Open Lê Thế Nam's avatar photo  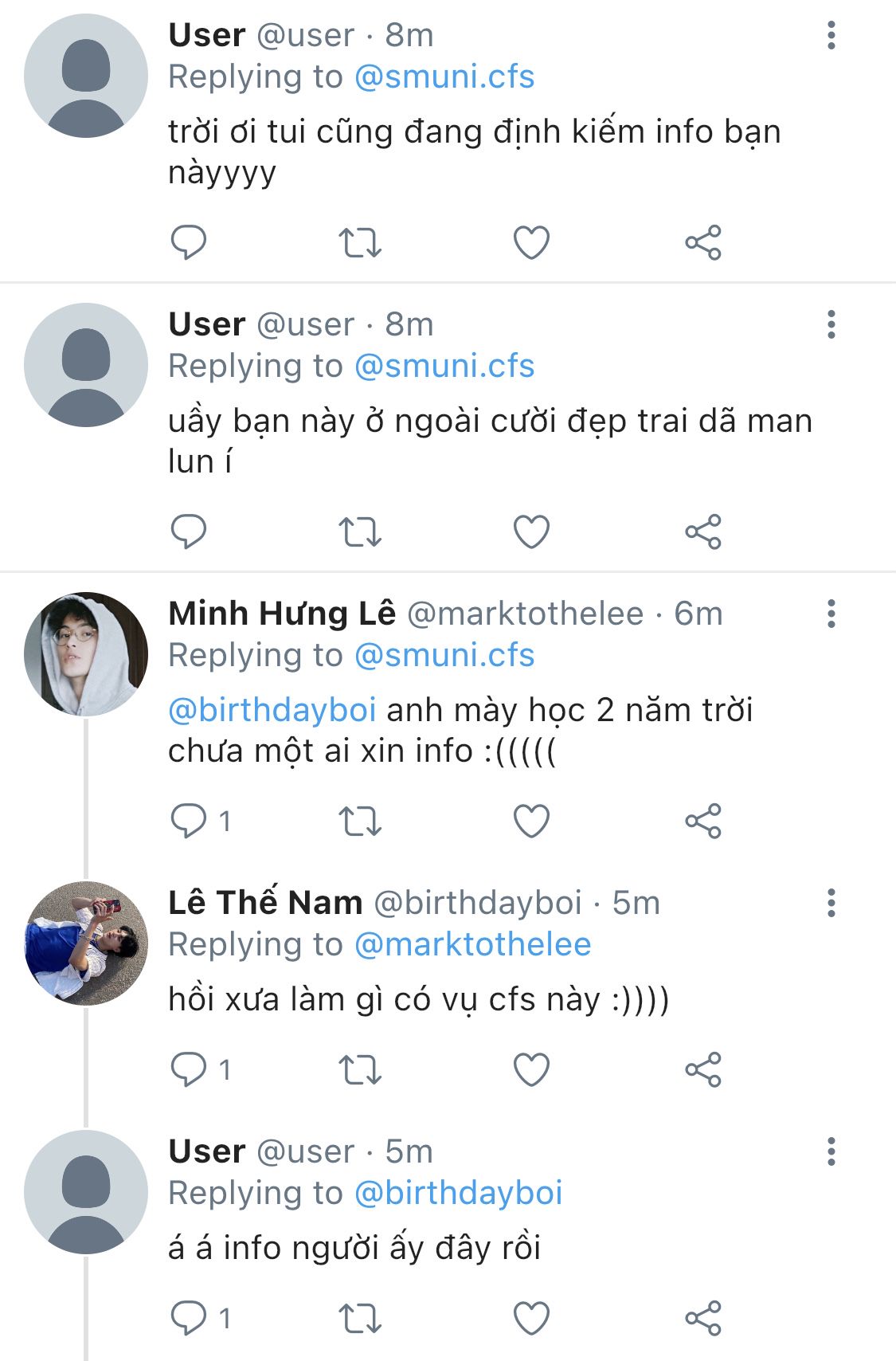pos(86,943)
